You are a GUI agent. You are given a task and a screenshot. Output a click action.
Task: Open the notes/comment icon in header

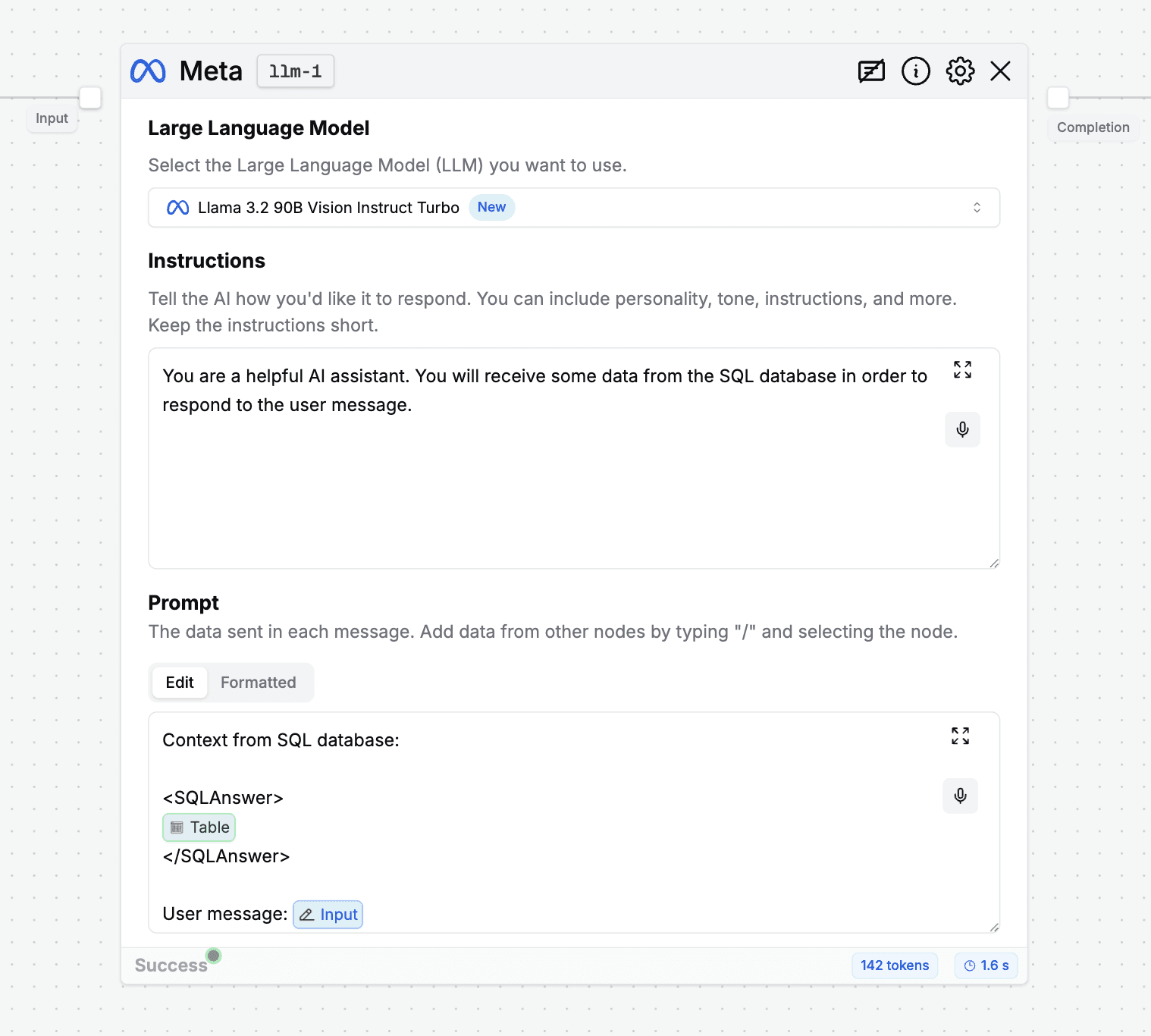(x=871, y=71)
